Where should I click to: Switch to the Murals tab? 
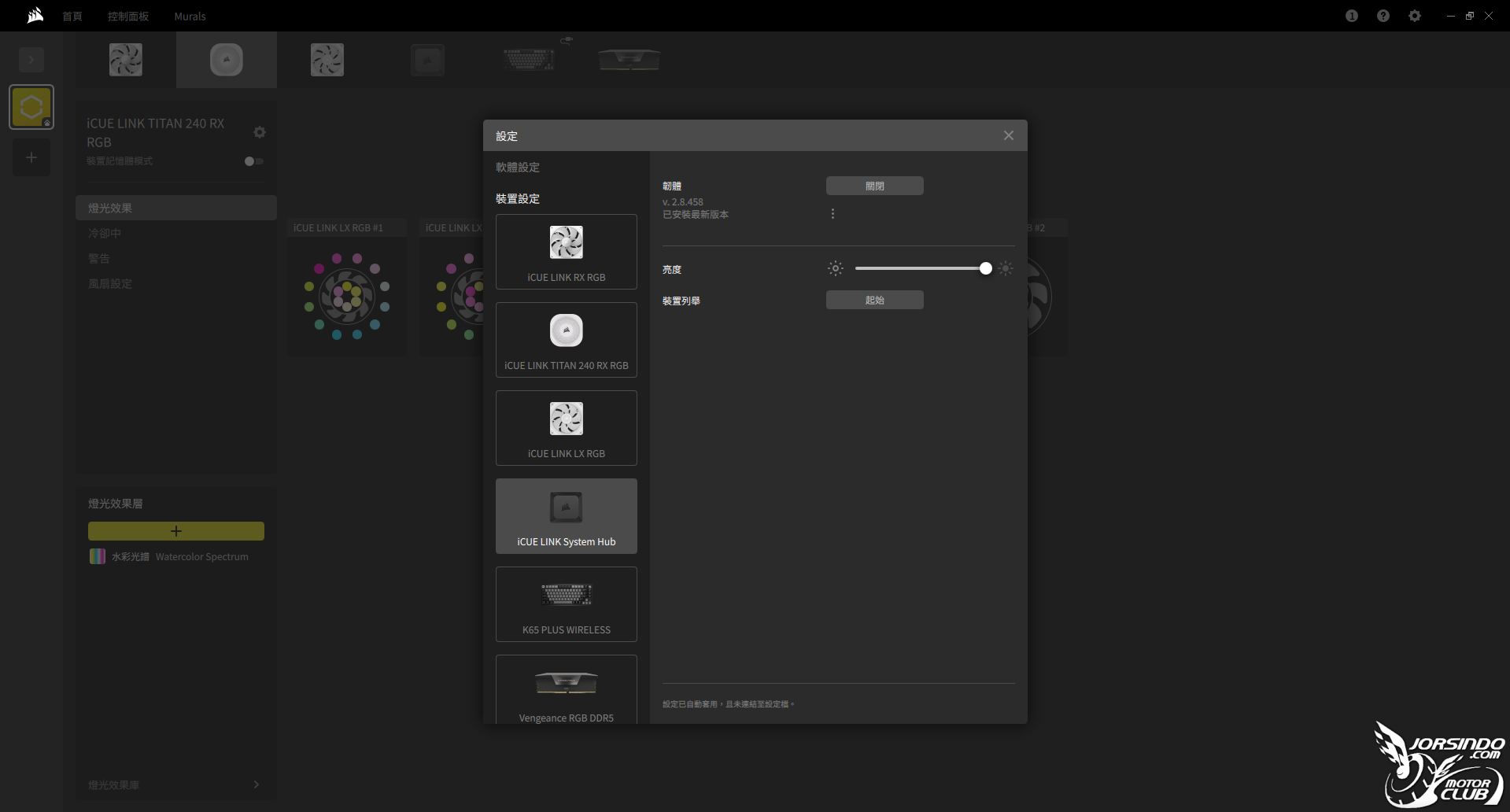190,17
